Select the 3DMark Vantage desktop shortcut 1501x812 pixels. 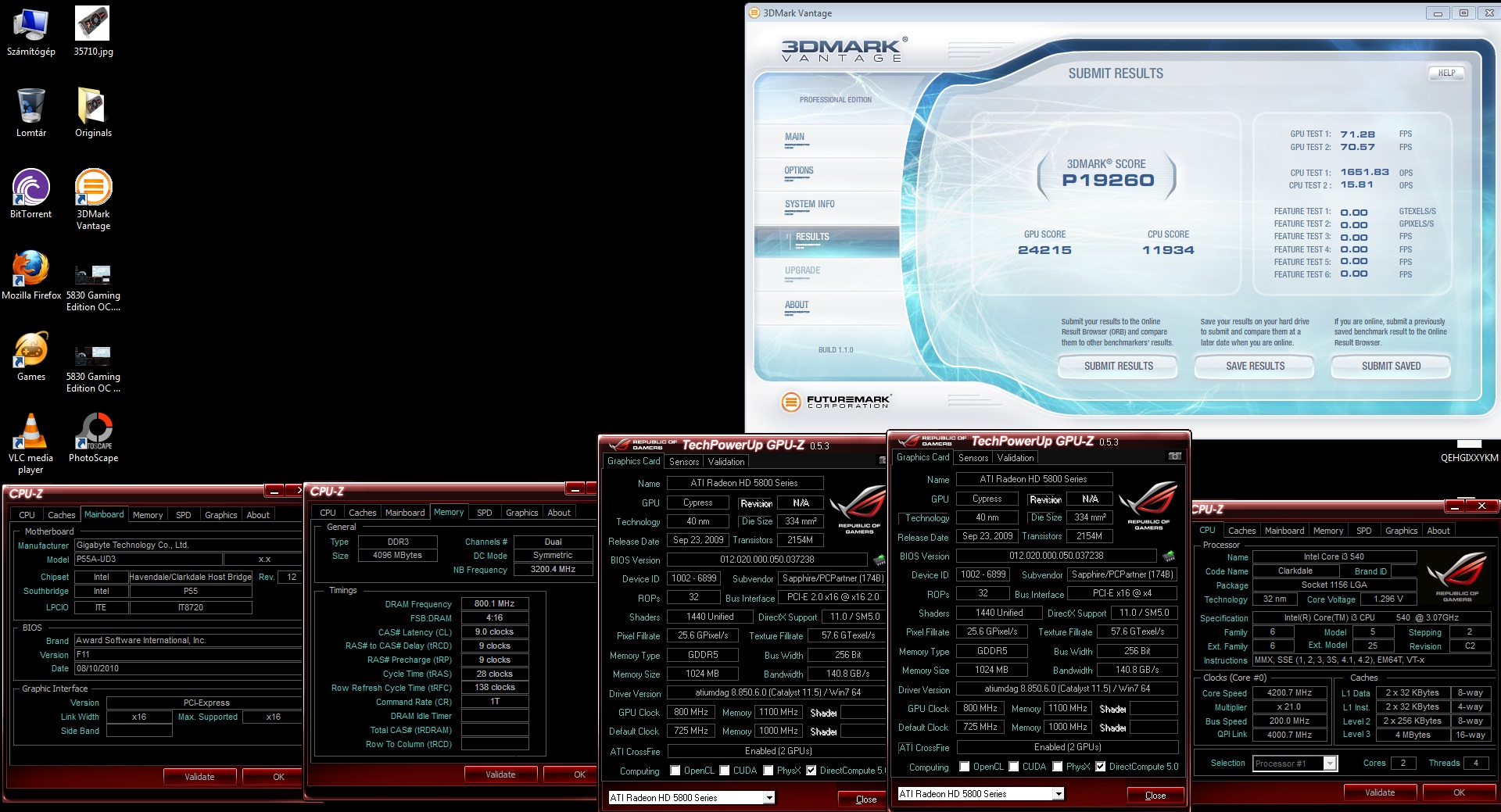[93, 199]
